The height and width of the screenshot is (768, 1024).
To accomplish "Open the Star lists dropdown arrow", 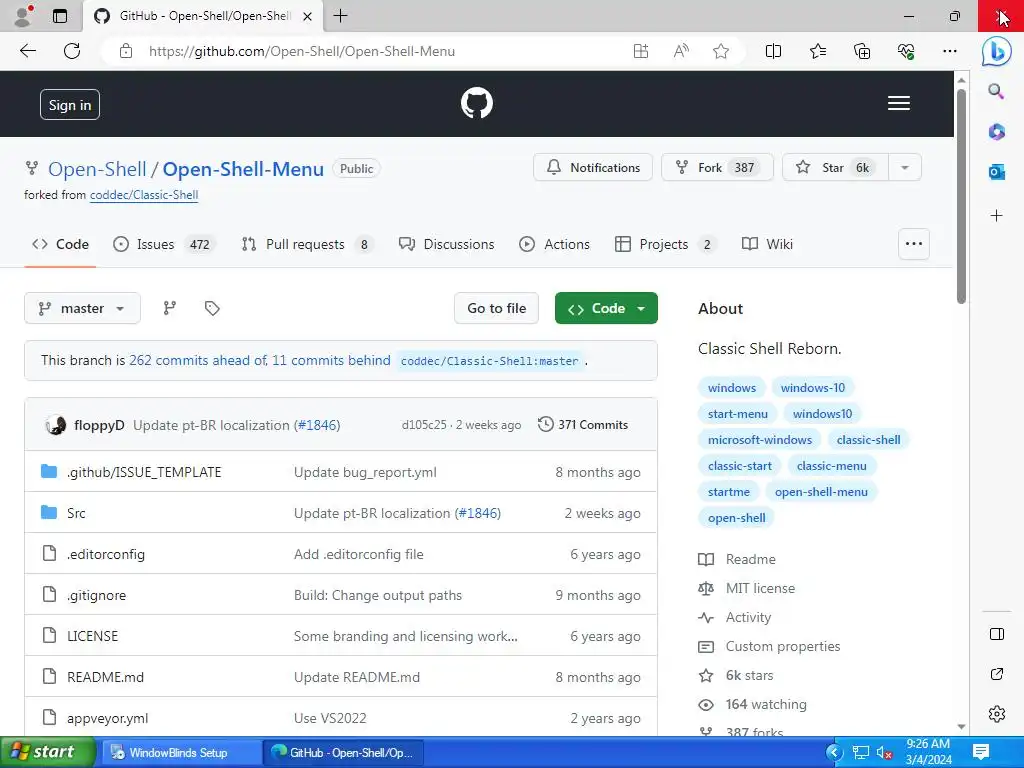I will point(904,168).
